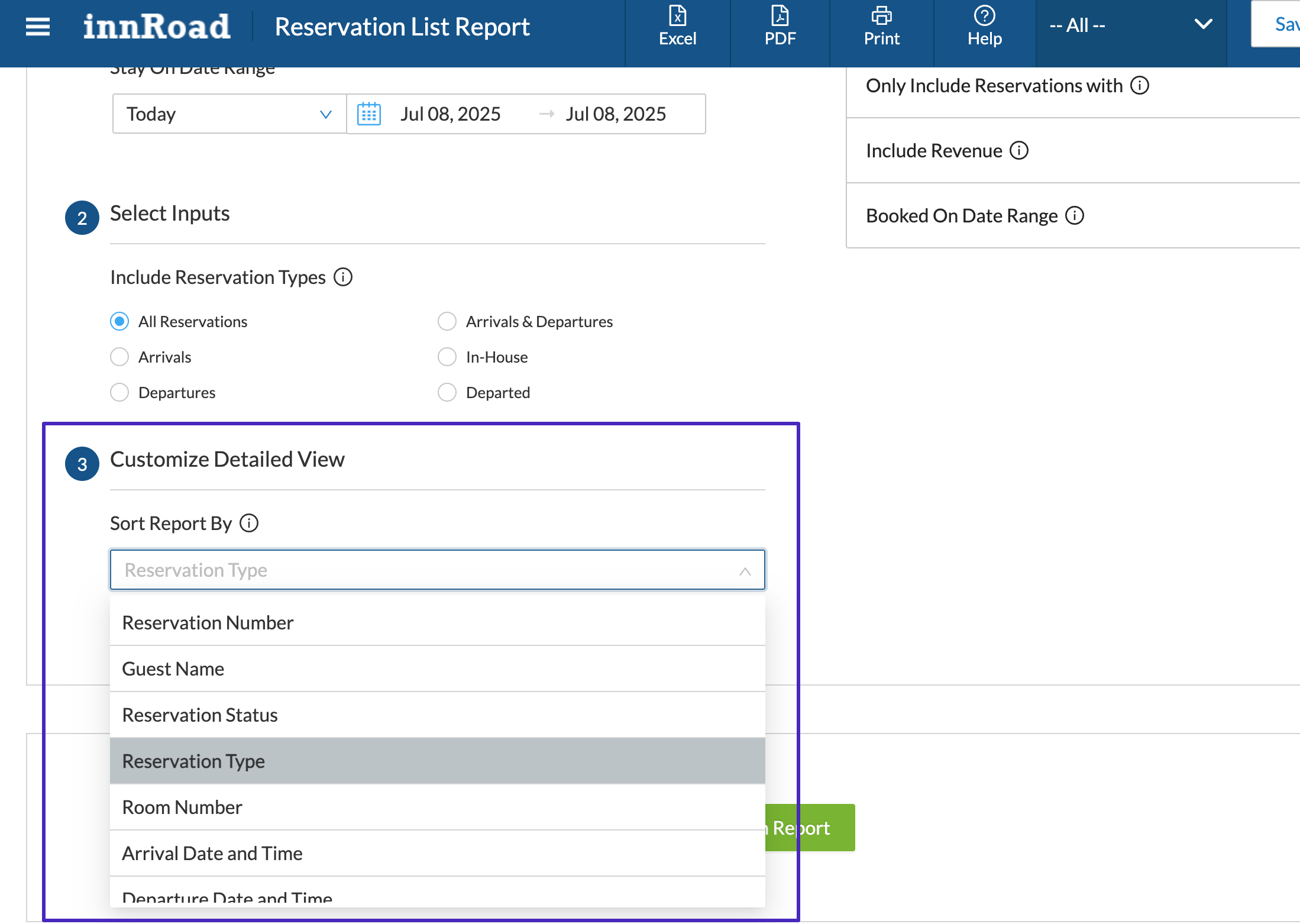Screen dimensions: 1300x924
Task: Pick Room Number sort option
Action: coord(182,807)
